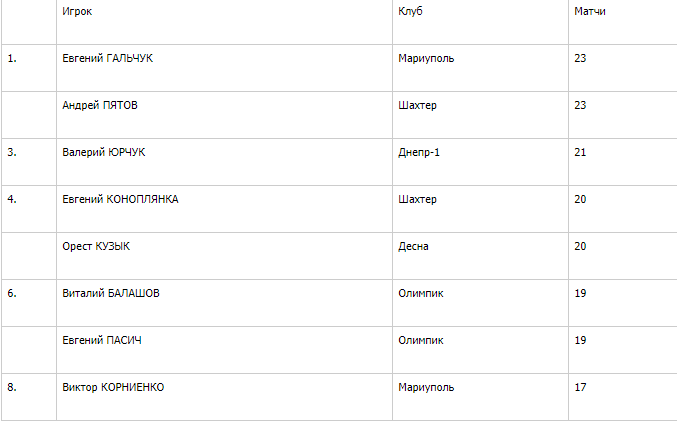This screenshot has height=422, width=677.
Task: Select Орест КУЗЫК in the table
Action: [96, 246]
